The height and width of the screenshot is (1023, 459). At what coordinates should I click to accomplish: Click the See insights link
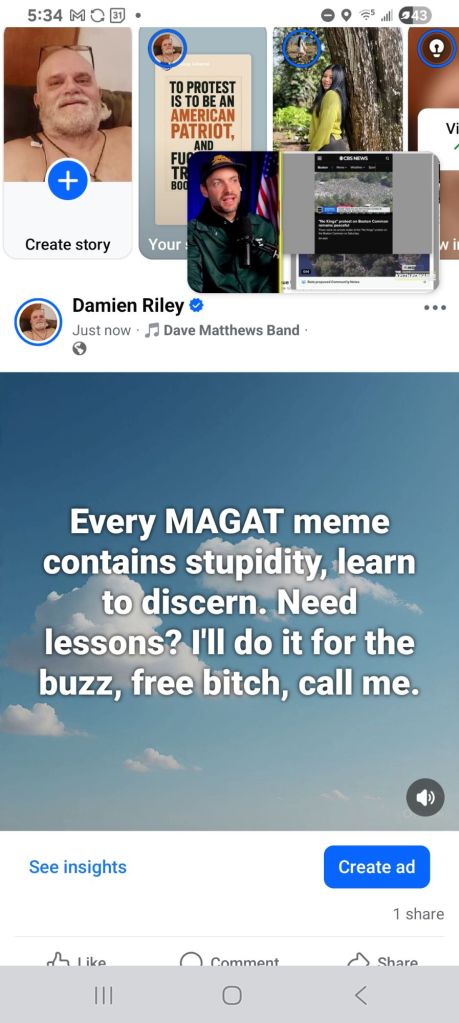pos(78,867)
